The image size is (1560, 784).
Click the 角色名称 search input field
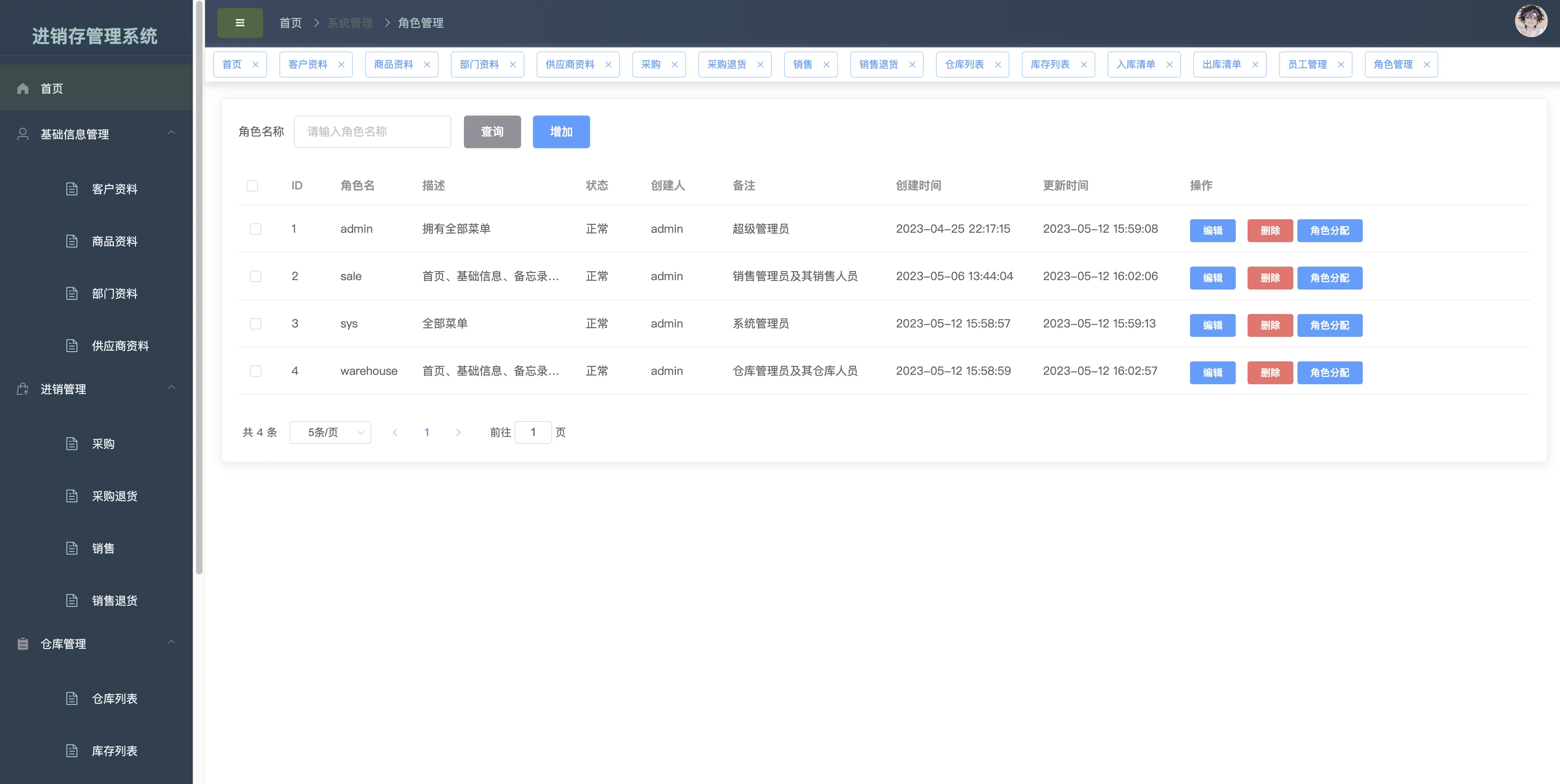[372, 131]
